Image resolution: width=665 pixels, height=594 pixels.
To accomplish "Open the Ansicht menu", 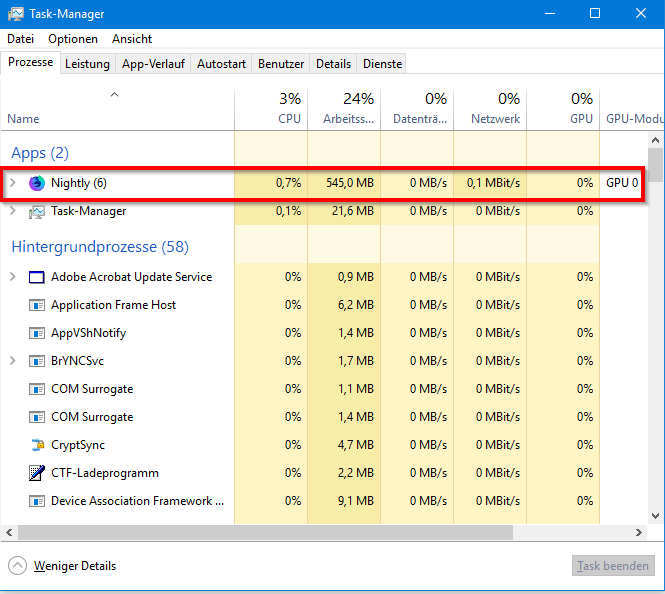I will [x=132, y=39].
